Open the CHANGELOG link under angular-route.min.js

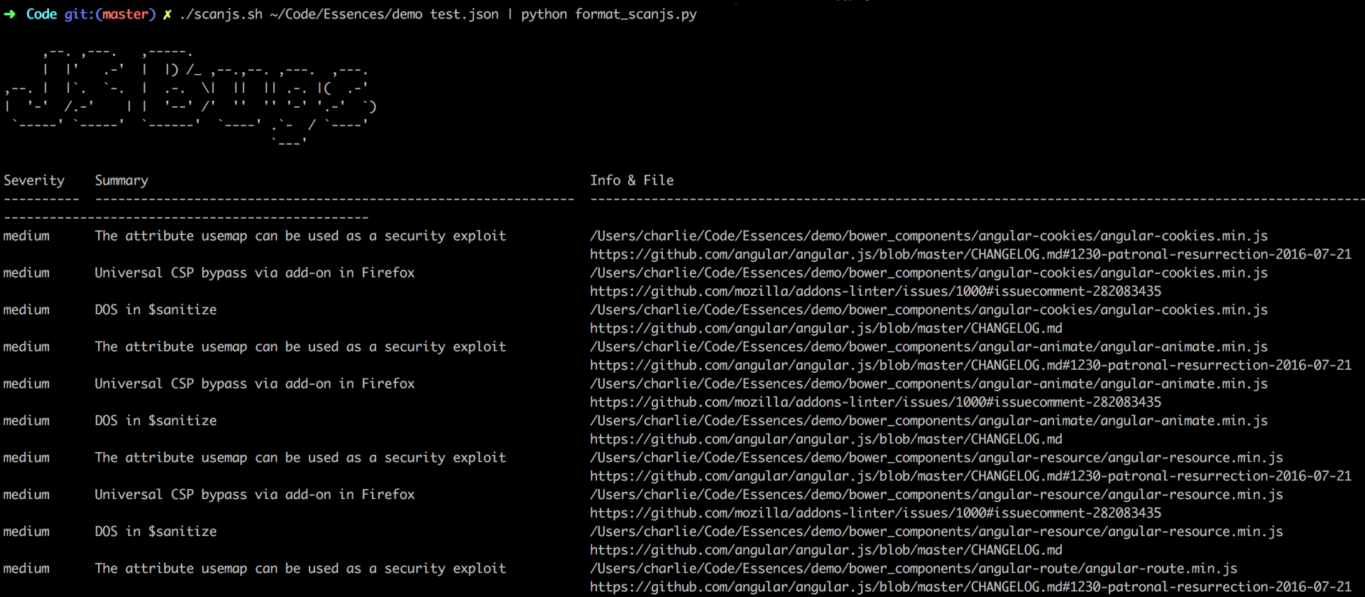point(970,587)
